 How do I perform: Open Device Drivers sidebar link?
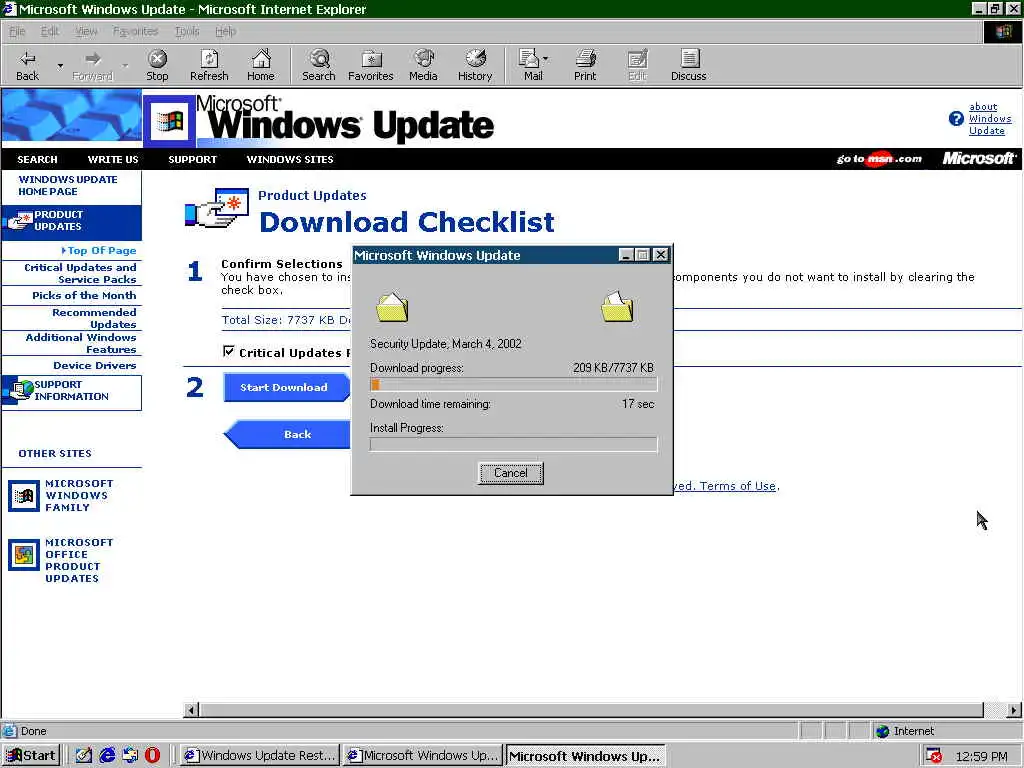pyautogui.click(x=95, y=366)
